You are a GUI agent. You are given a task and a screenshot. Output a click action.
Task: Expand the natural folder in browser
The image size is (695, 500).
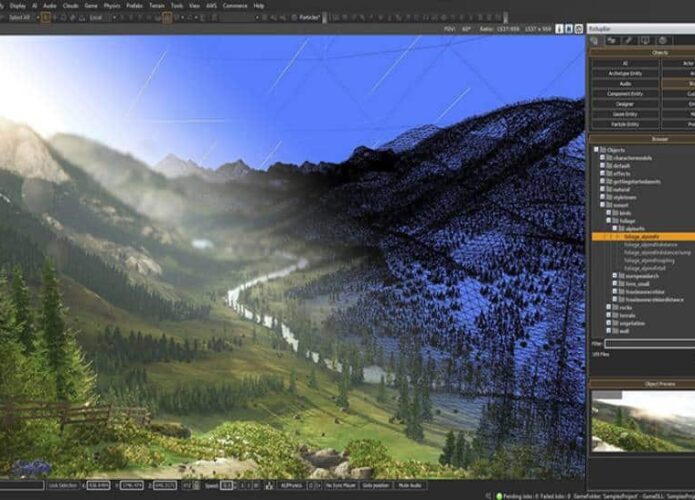(x=602, y=189)
